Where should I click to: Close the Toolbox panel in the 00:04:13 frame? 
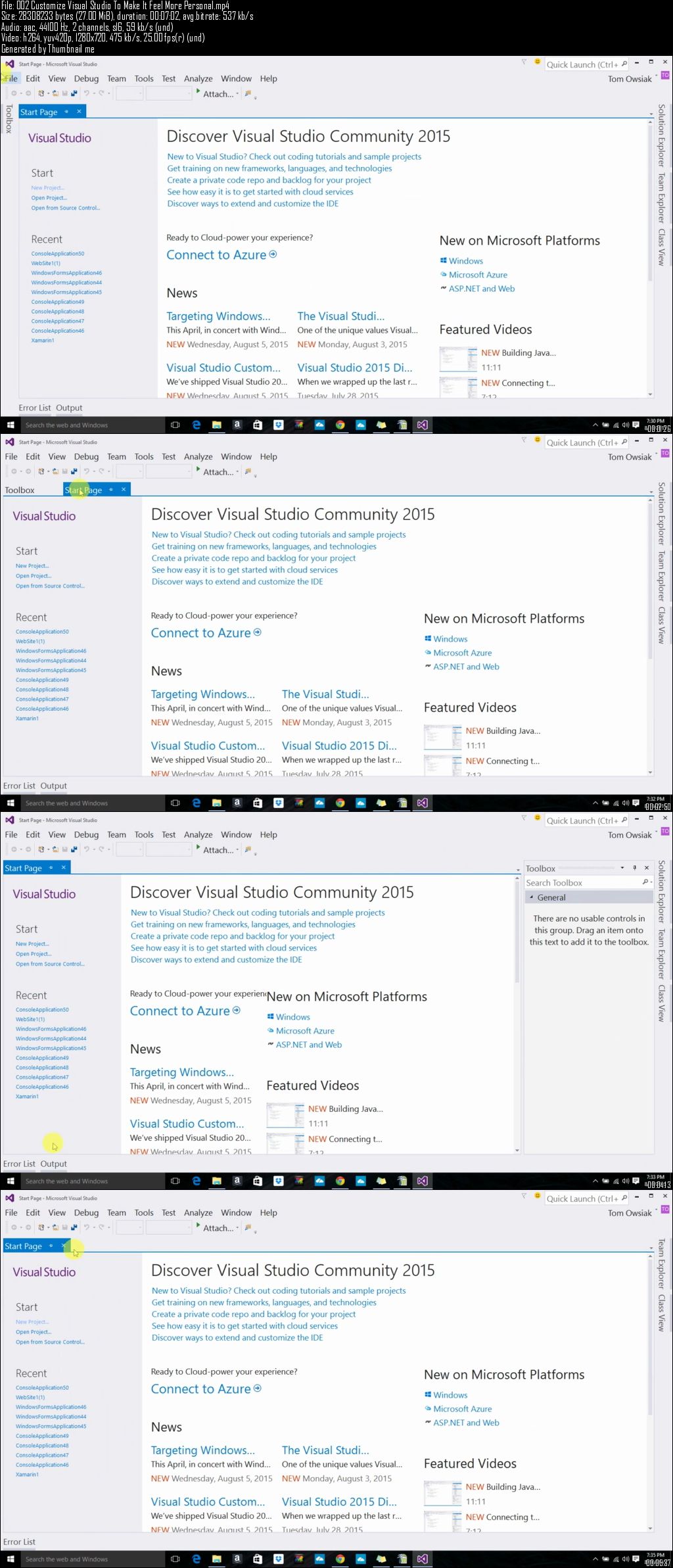coord(647,868)
